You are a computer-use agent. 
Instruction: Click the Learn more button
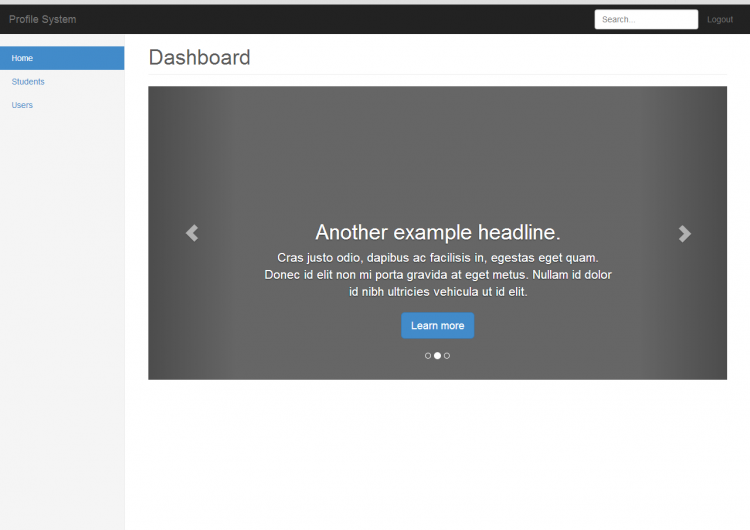click(438, 325)
